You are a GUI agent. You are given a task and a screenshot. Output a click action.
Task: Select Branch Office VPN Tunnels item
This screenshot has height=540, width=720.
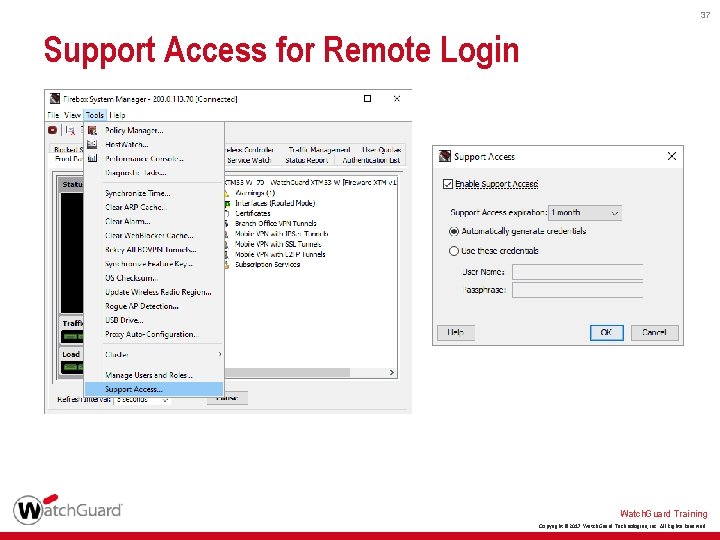[276, 224]
